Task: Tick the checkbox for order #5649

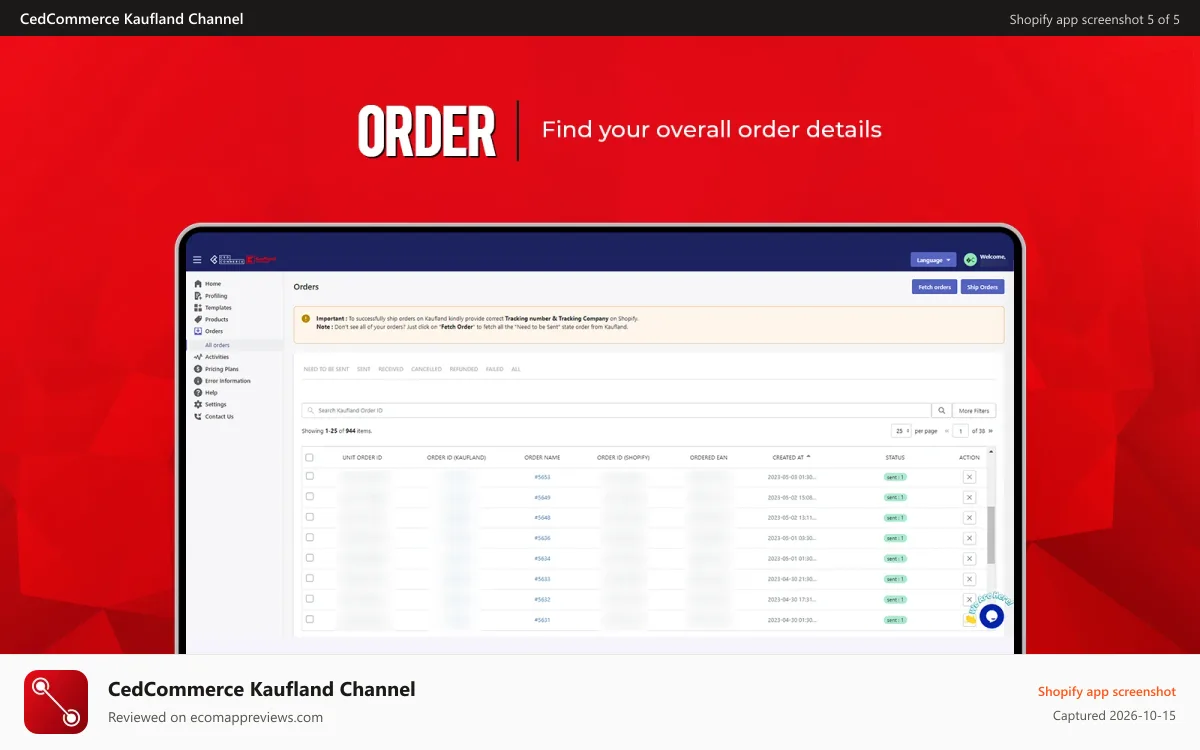Action: [x=310, y=496]
